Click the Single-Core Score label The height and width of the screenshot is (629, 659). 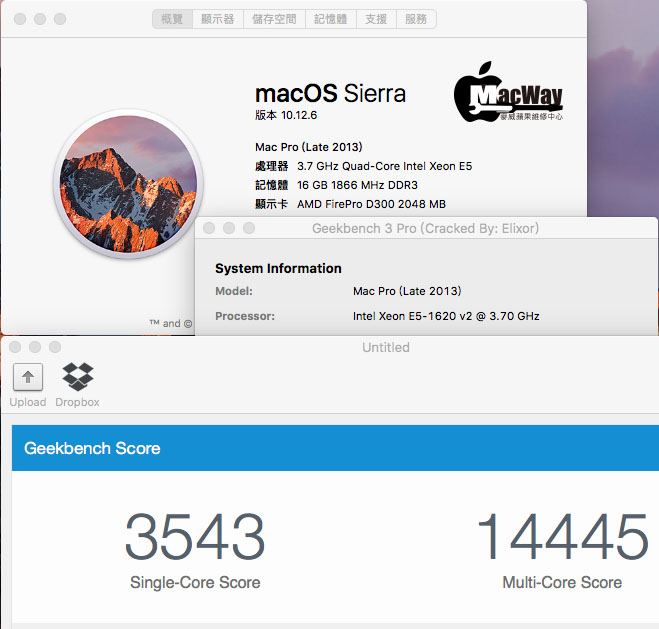pyautogui.click(x=195, y=583)
